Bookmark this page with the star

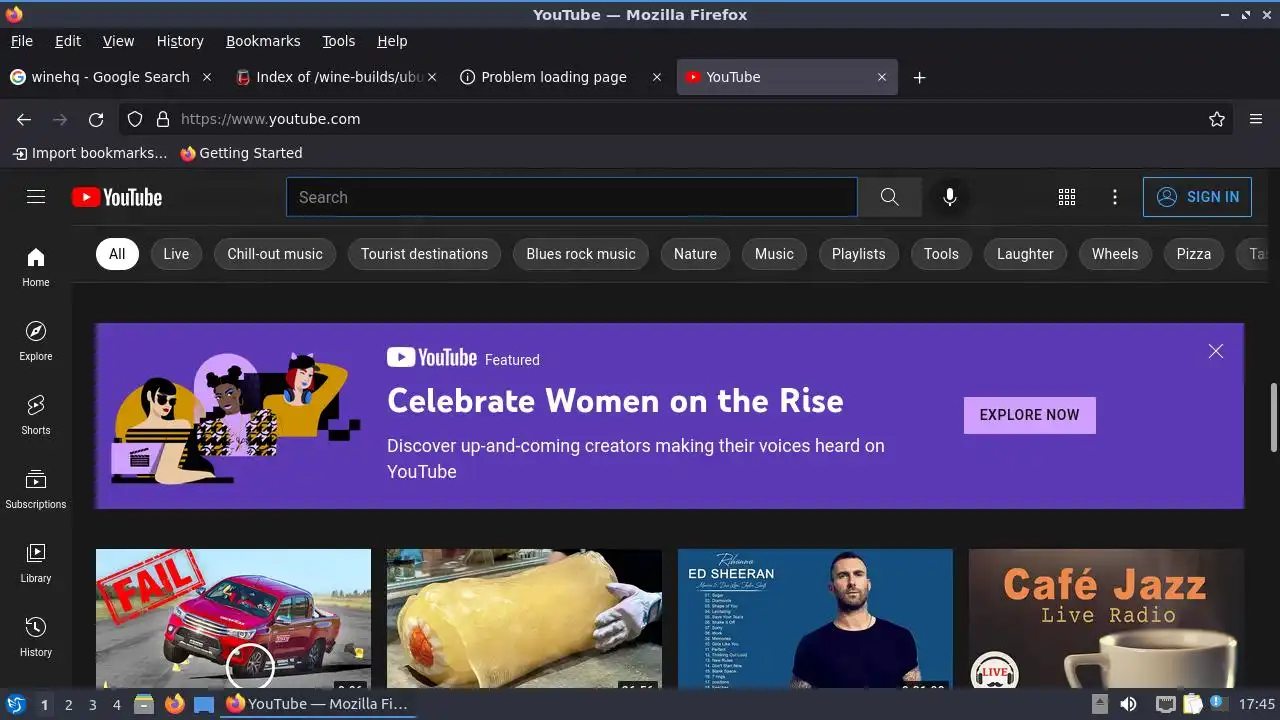(1217, 119)
